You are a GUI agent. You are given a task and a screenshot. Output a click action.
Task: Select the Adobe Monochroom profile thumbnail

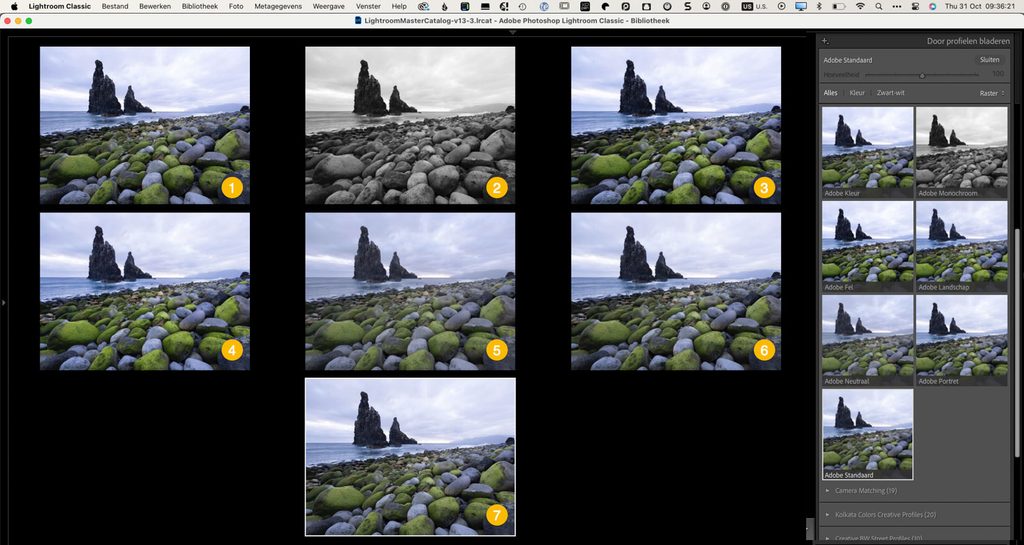coord(961,152)
